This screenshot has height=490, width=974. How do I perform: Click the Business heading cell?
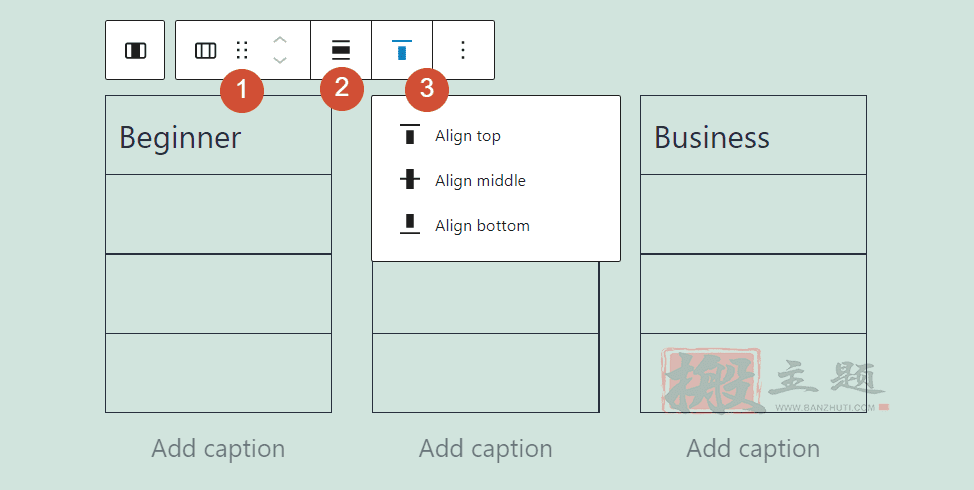753,135
